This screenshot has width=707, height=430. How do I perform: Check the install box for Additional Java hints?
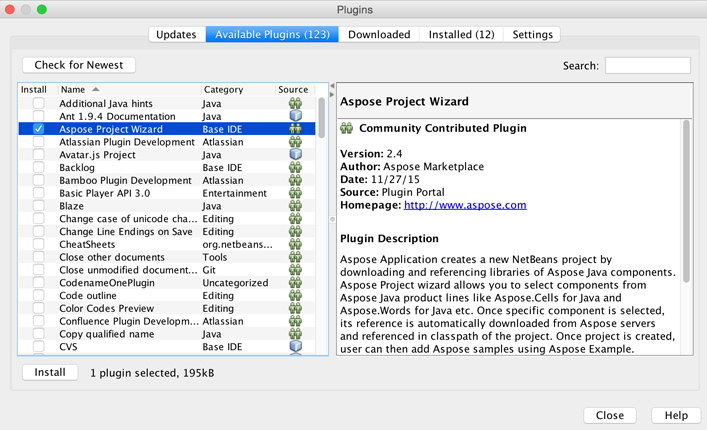(38, 103)
